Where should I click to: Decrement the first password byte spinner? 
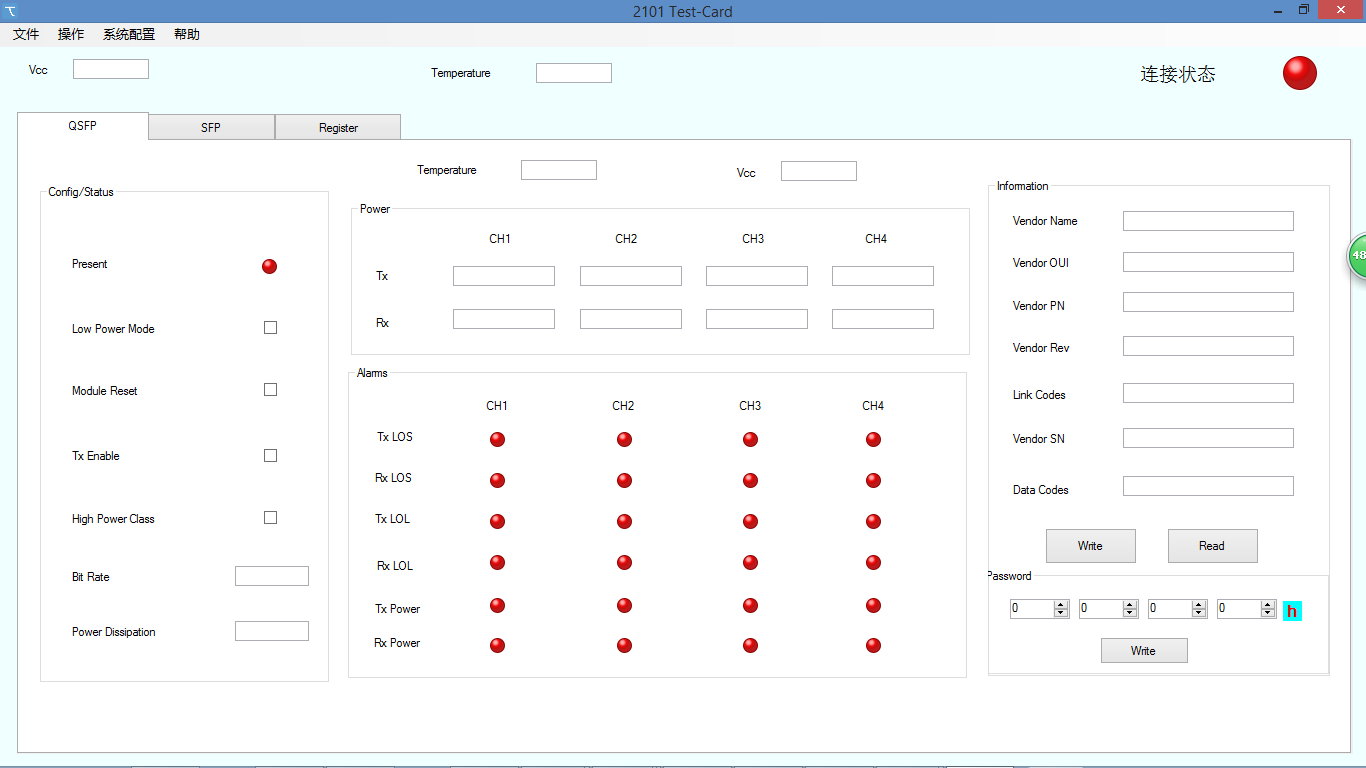click(x=1062, y=613)
